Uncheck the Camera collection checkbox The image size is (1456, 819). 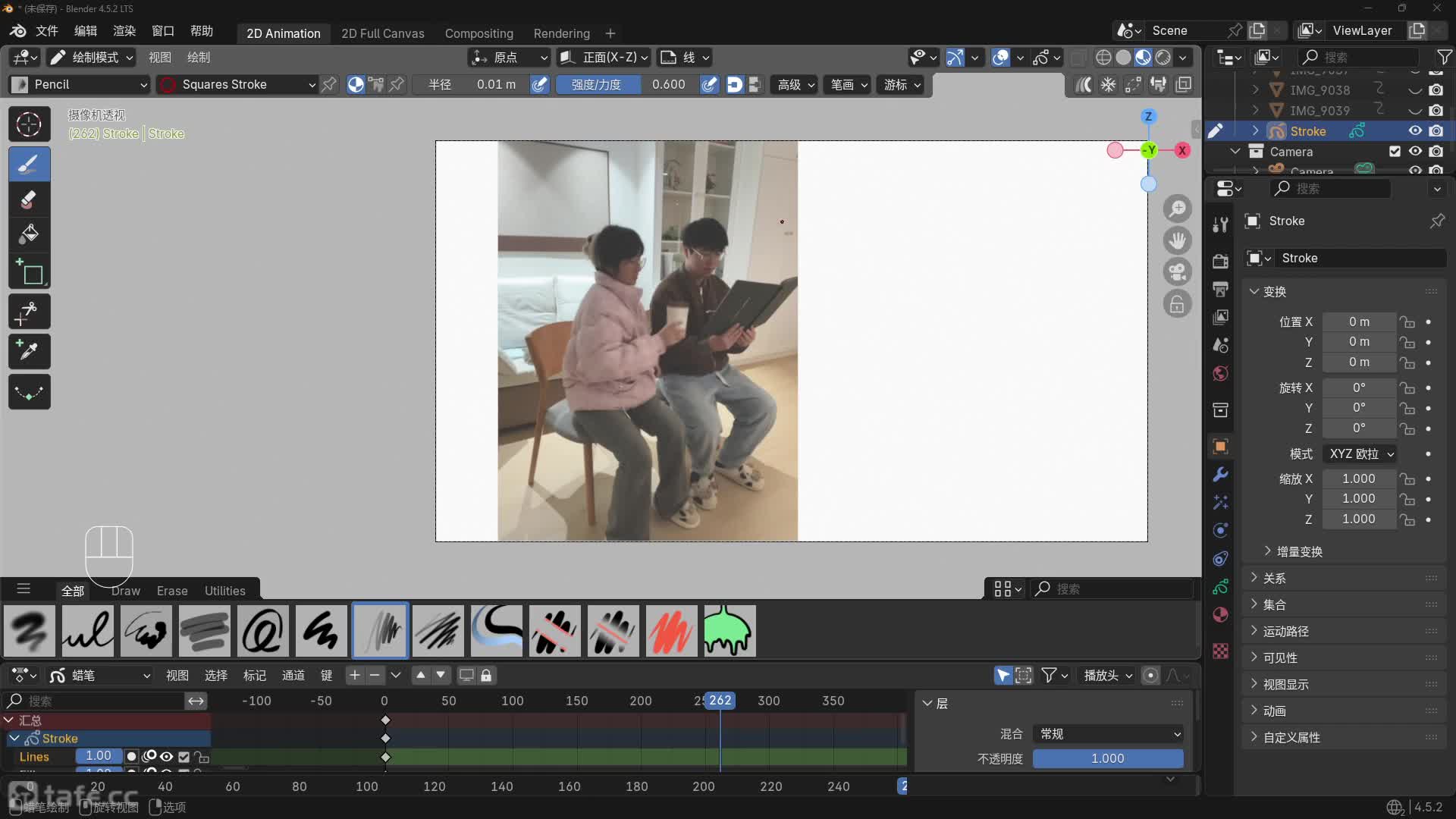coord(1395,151)
